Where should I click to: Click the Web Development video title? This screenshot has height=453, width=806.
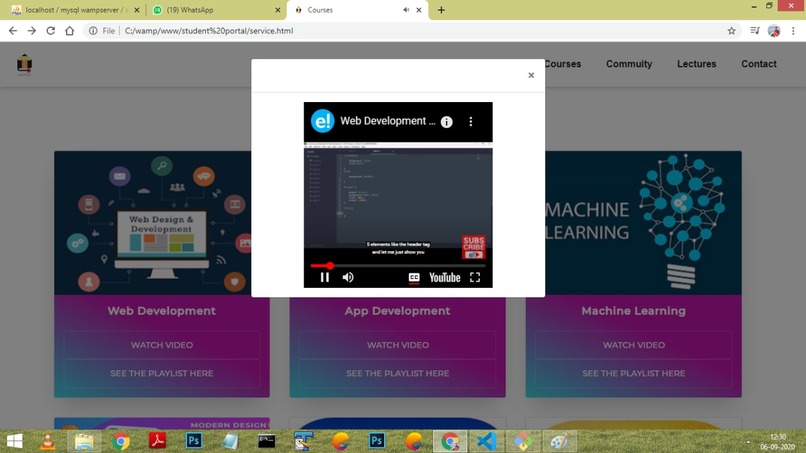388,121
